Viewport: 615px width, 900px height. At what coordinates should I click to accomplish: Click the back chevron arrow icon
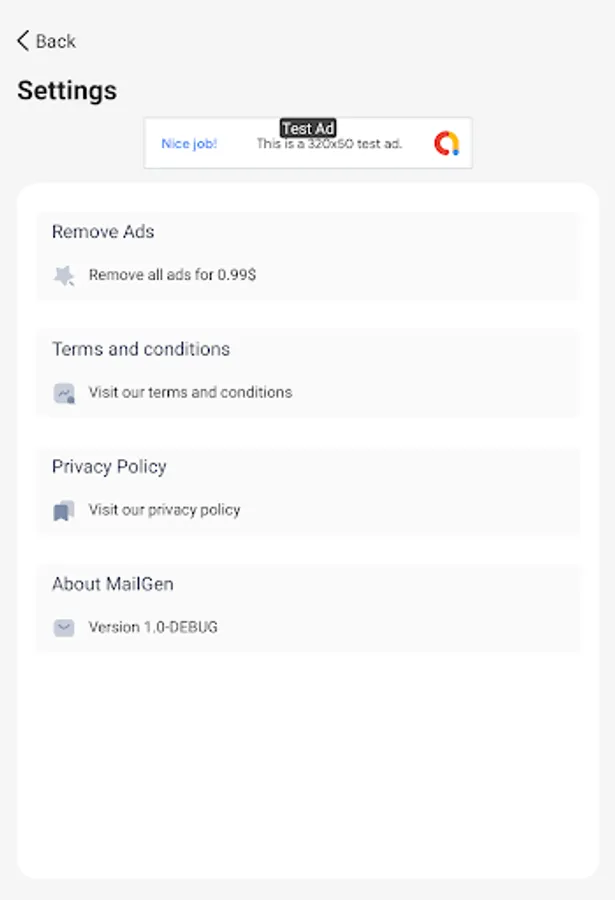(23, 41)
